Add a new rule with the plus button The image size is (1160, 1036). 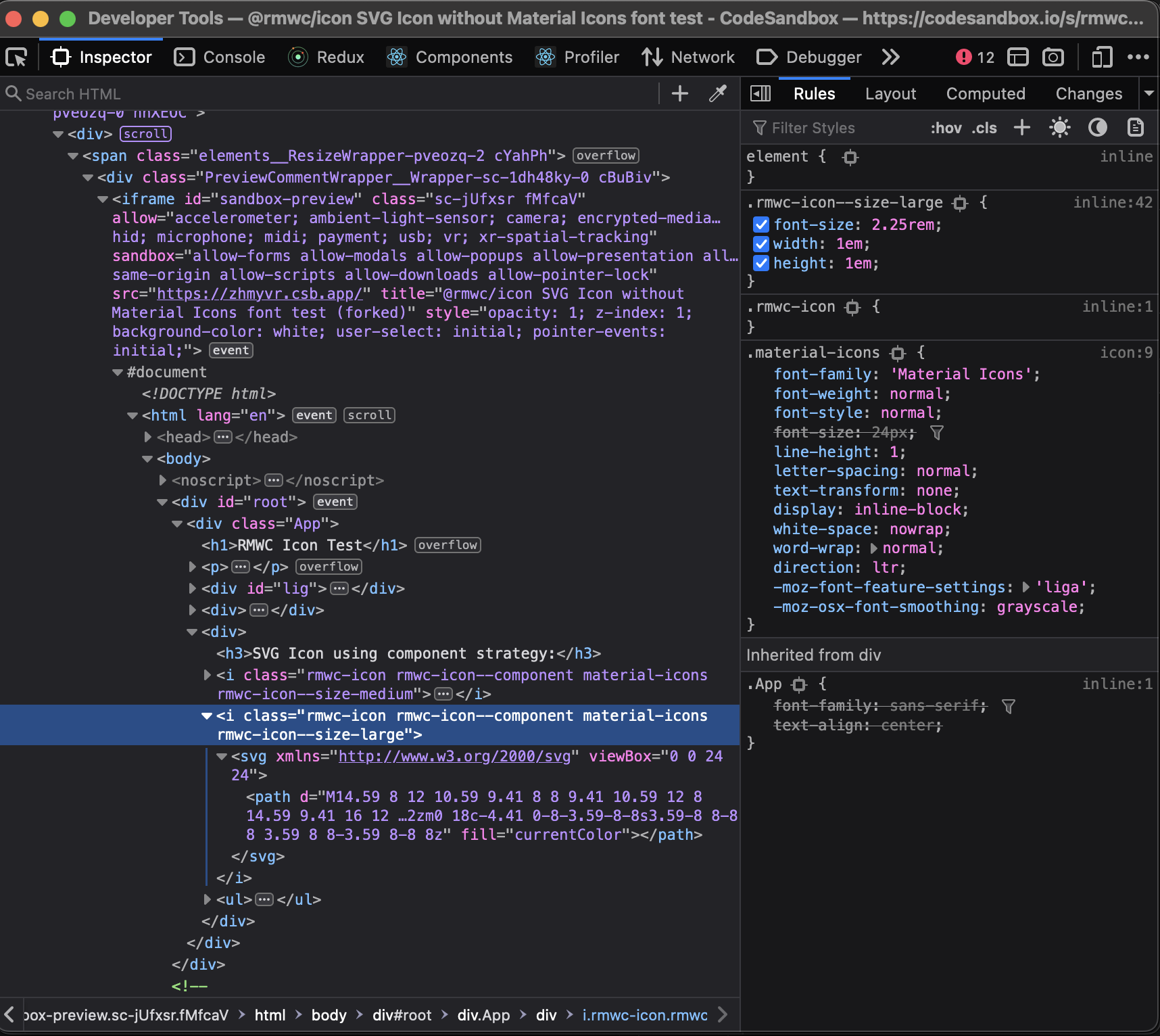(x=1021, y=127)
